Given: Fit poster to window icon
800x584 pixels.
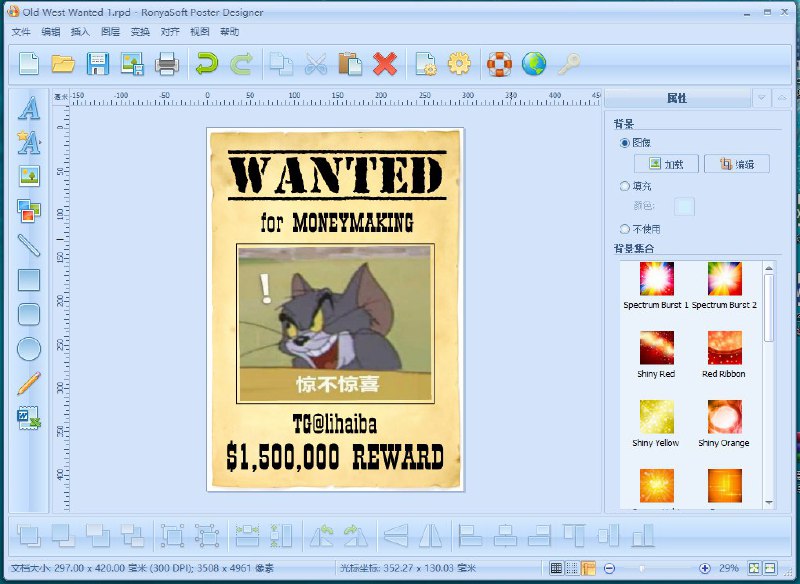Looking at the screenshot, I should click(754, 568).
